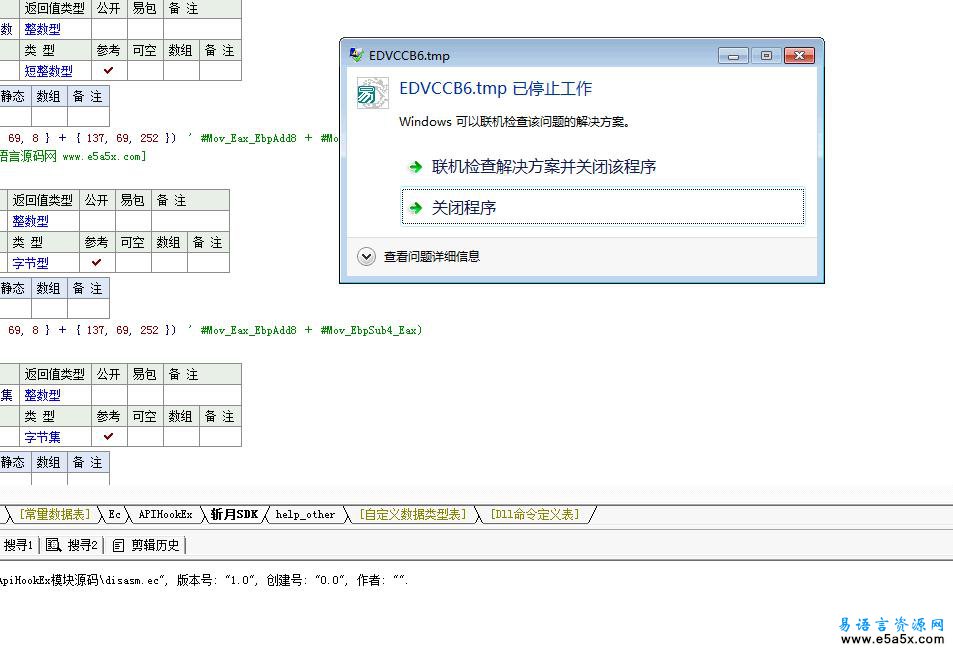Click green arrow beside 联机检查解决方案并关闭该程序
The width and height of the screenshot is (953, 652).
416,166
